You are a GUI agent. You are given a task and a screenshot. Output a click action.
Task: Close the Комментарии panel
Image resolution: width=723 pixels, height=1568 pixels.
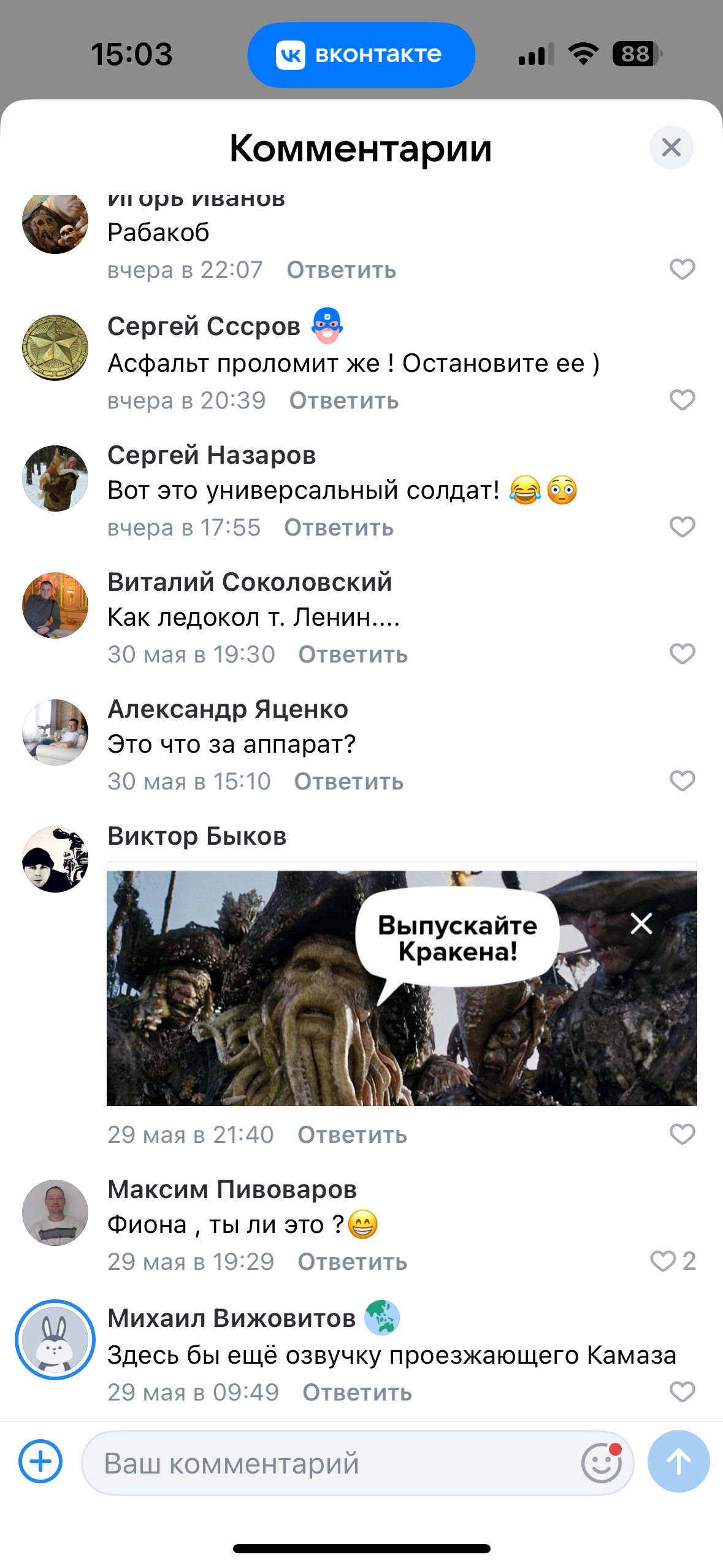[x=671, y=147]
